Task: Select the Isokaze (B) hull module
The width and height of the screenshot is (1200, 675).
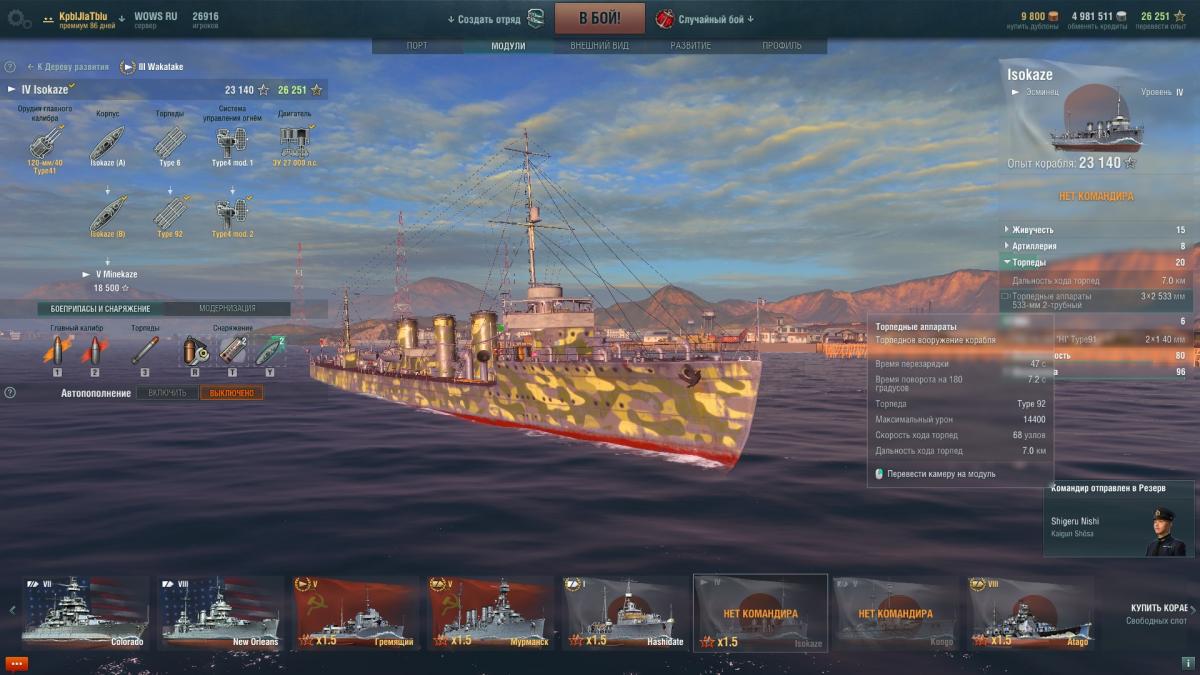Action: tap(107, 212)
